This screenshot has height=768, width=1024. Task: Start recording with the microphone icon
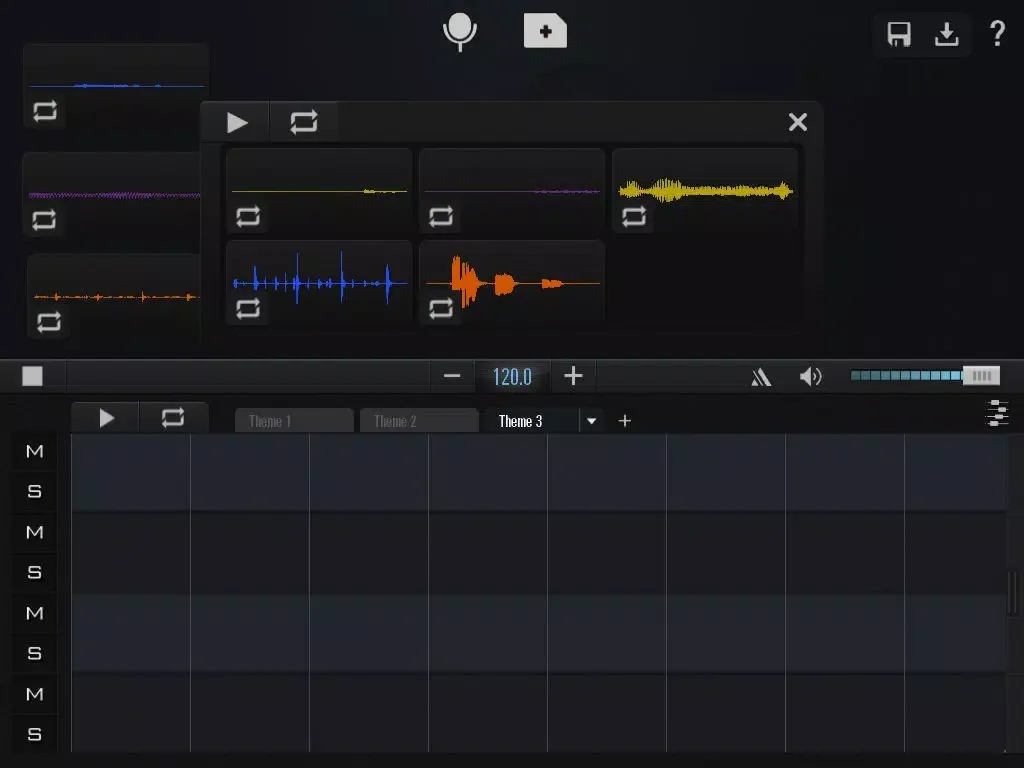point(460,32)
